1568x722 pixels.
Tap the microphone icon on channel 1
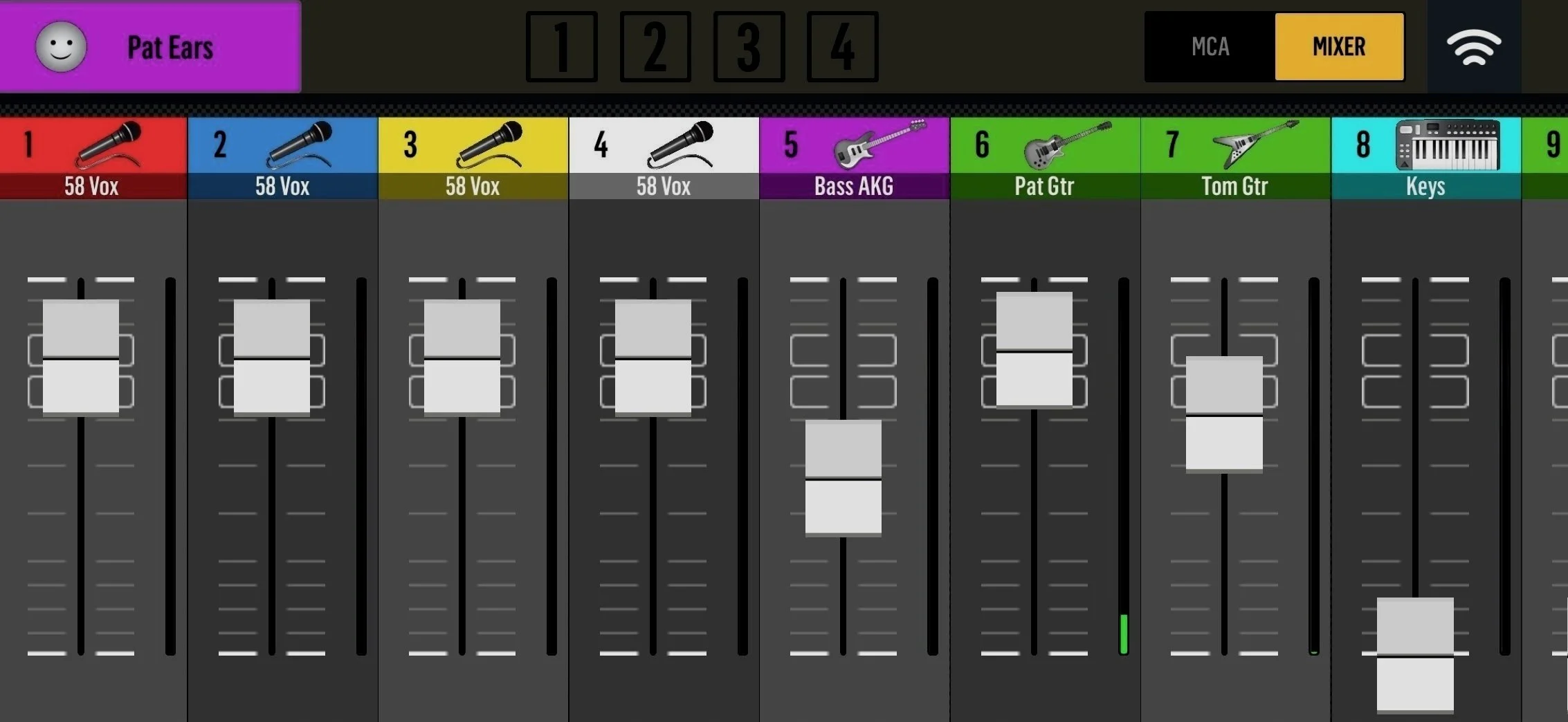(x=109, y=145)
